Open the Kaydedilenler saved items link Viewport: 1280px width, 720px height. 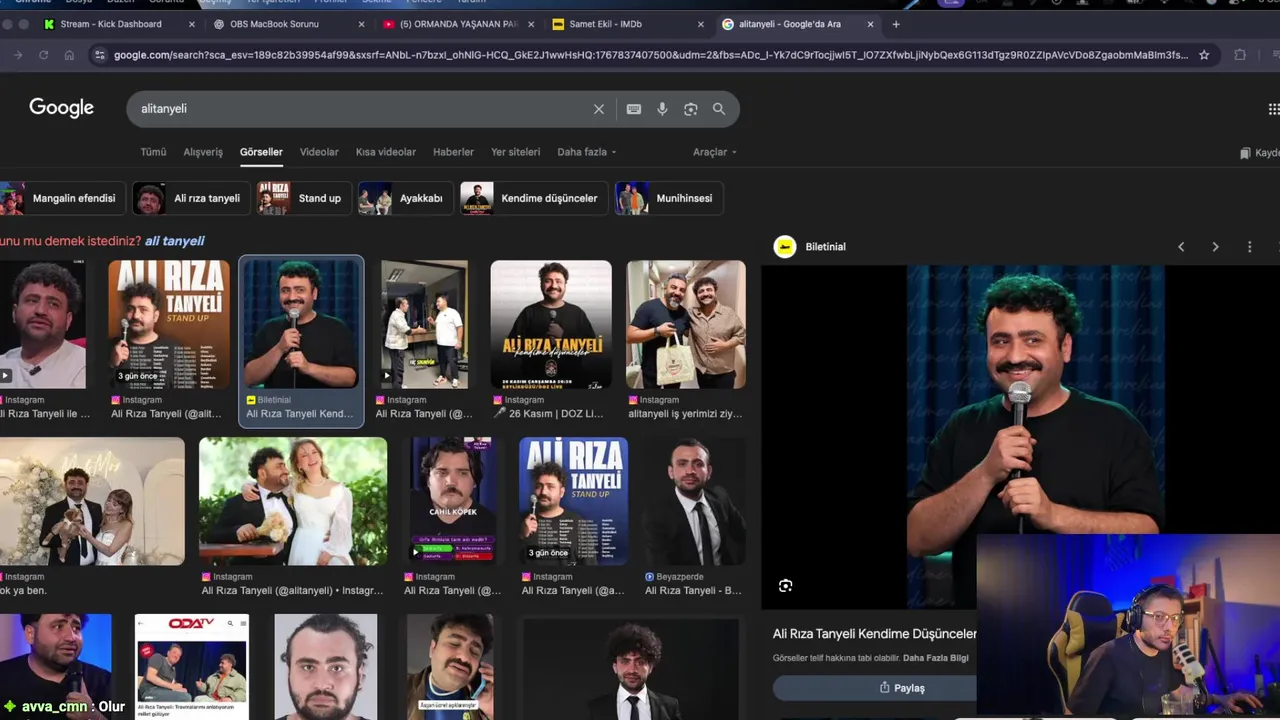coord(1260,153)
